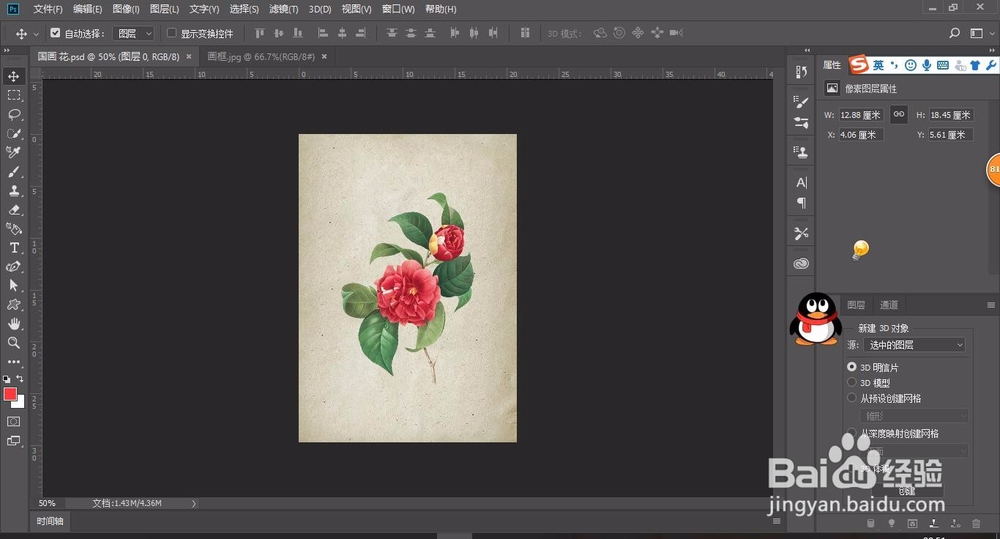1000x539 pixels.
Task: Switch to the 图层 panel tab
Action: click(x=856, y=305)
